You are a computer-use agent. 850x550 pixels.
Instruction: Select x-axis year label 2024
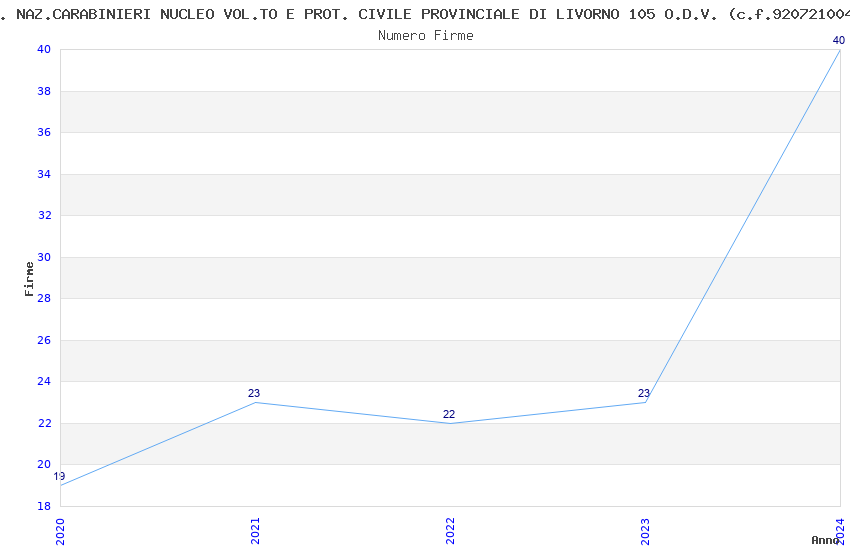(x=840, y=532)
